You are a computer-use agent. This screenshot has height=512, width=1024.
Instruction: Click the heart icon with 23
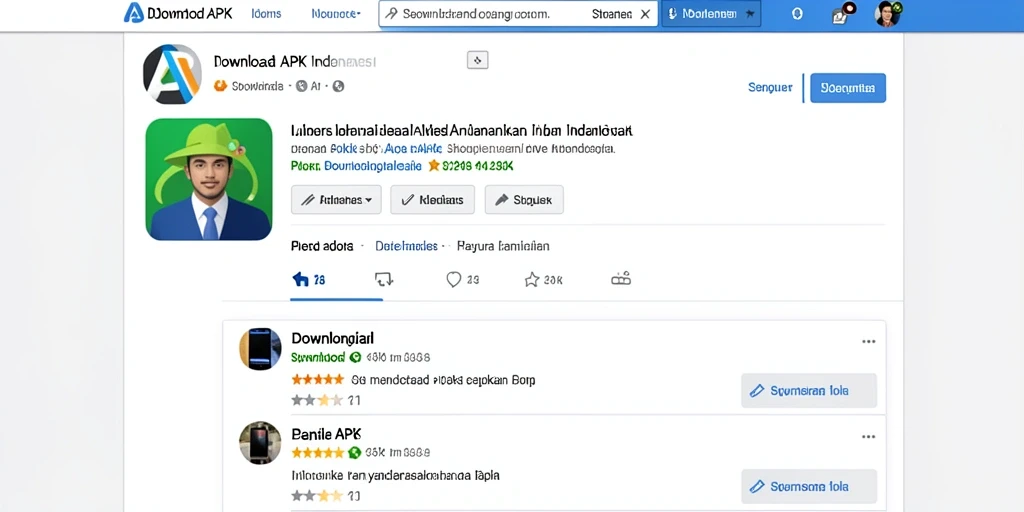pyautogui.click(x=454, y=280)
